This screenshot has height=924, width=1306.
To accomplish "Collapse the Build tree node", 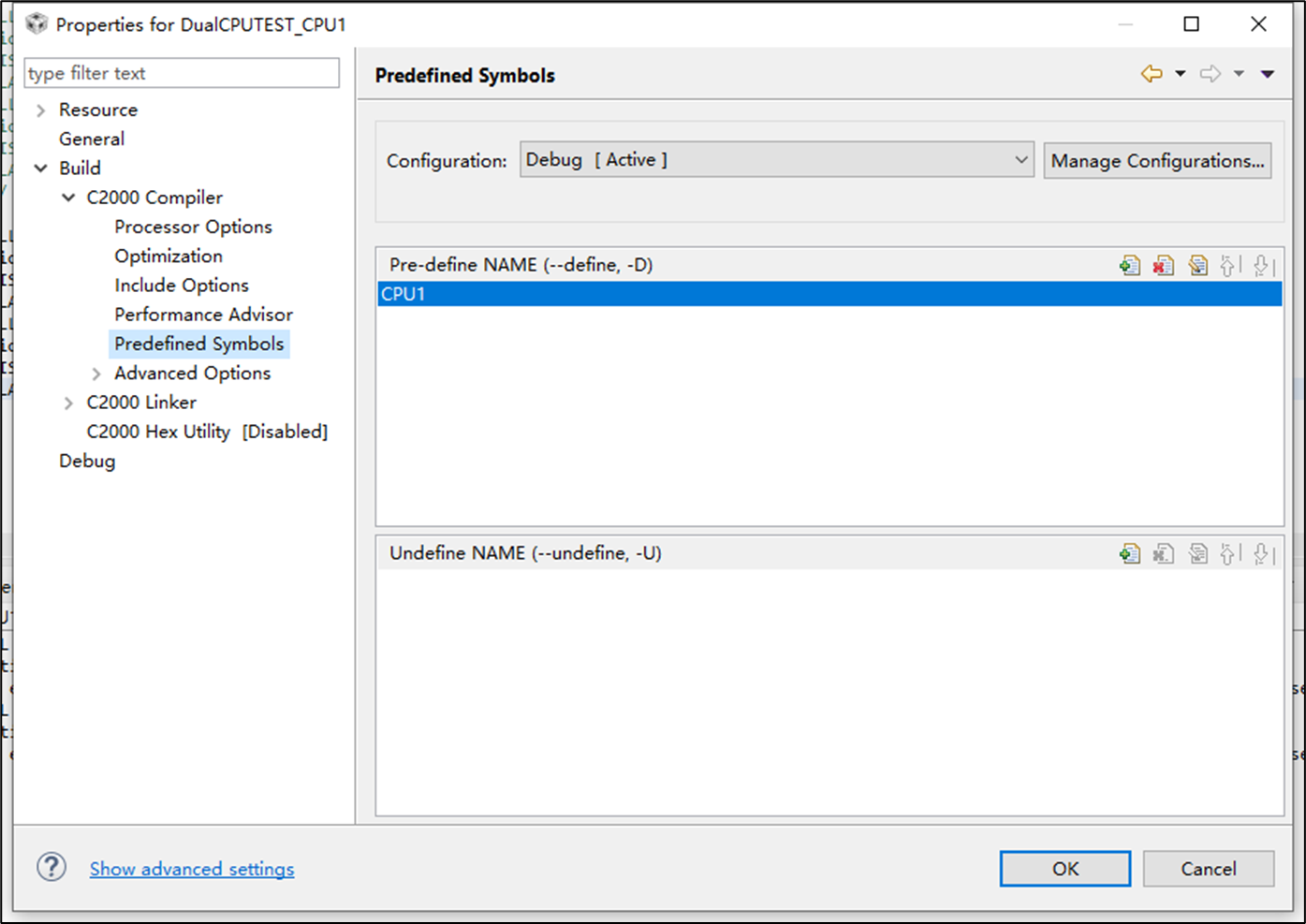I will pyautogui.click(x=40, y=169).
